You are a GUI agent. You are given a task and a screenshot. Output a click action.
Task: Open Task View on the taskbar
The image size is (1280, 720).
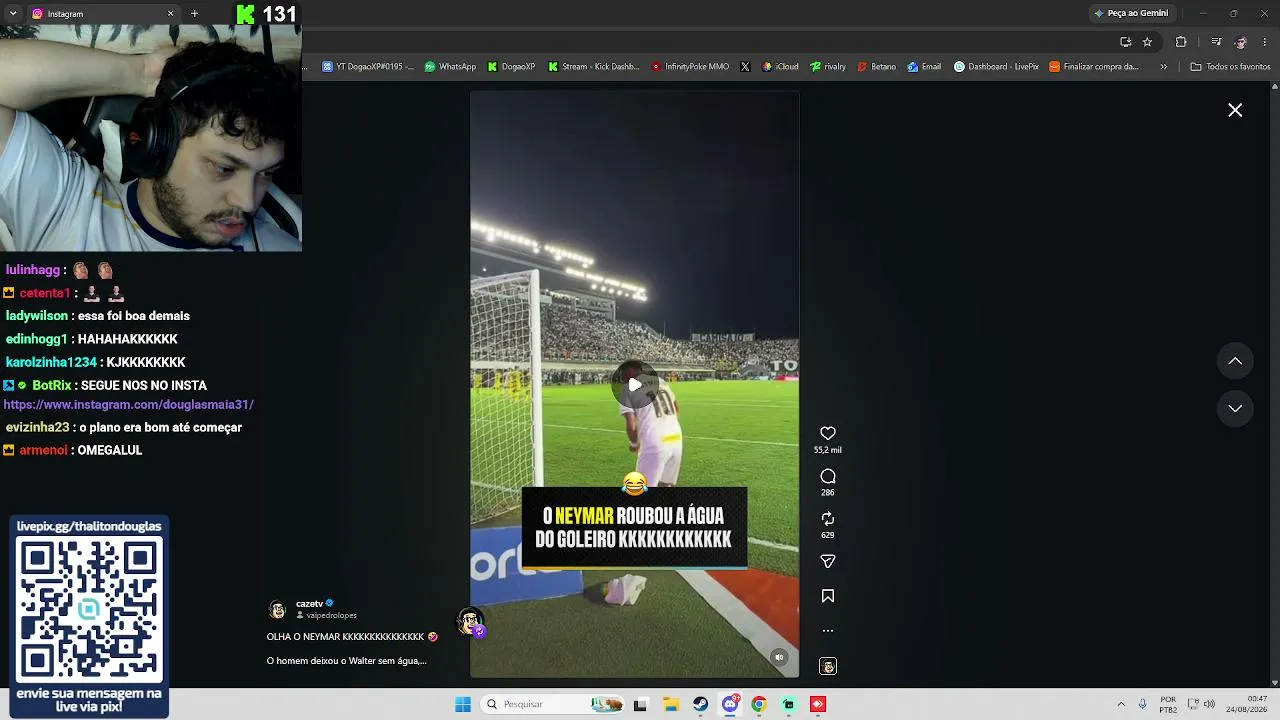(640, 704)
